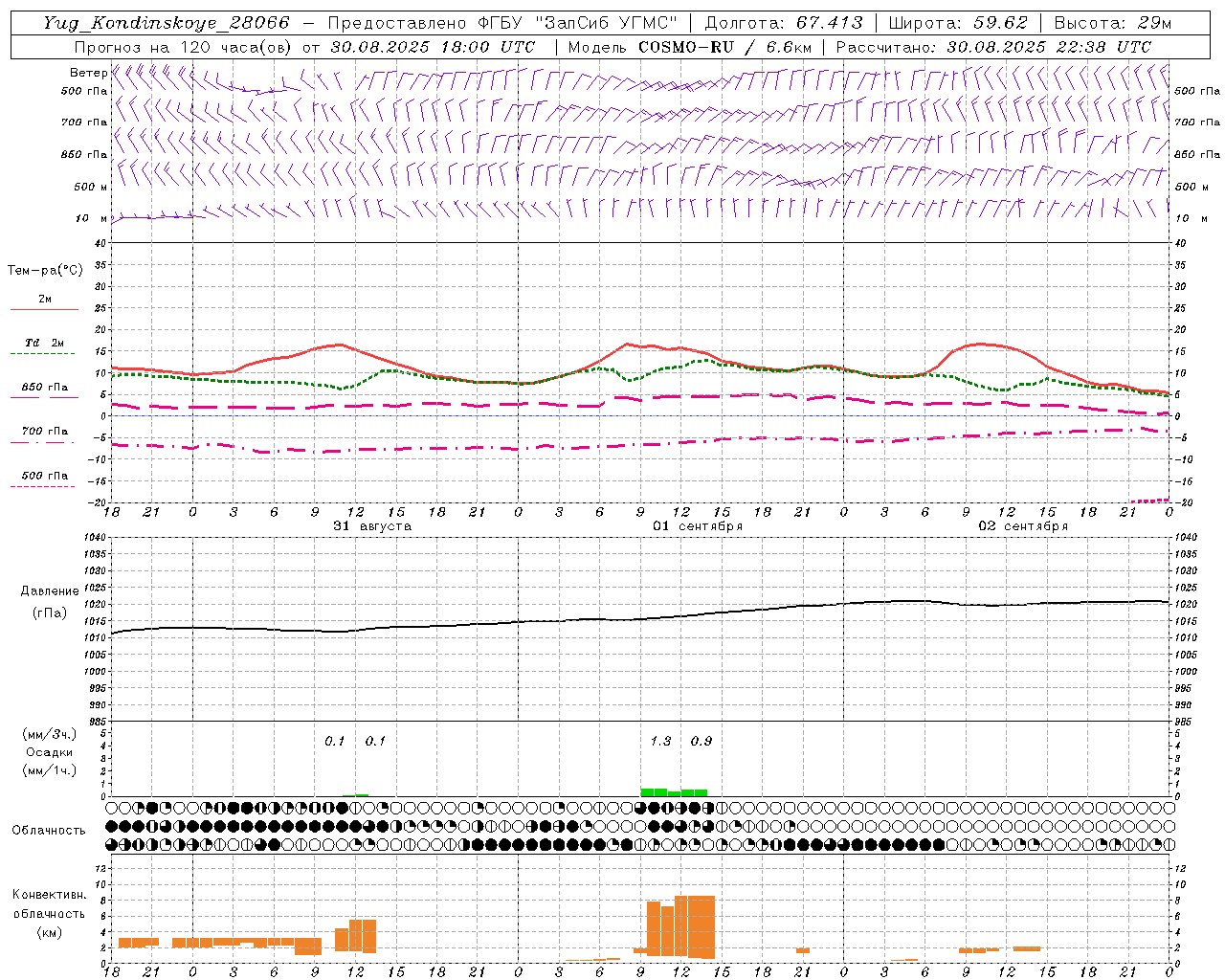Viewport: 1225px width, 980px height.
Task: Click the (мм/3ч.) precipitation unit label
Action: (x=49, y=734)
